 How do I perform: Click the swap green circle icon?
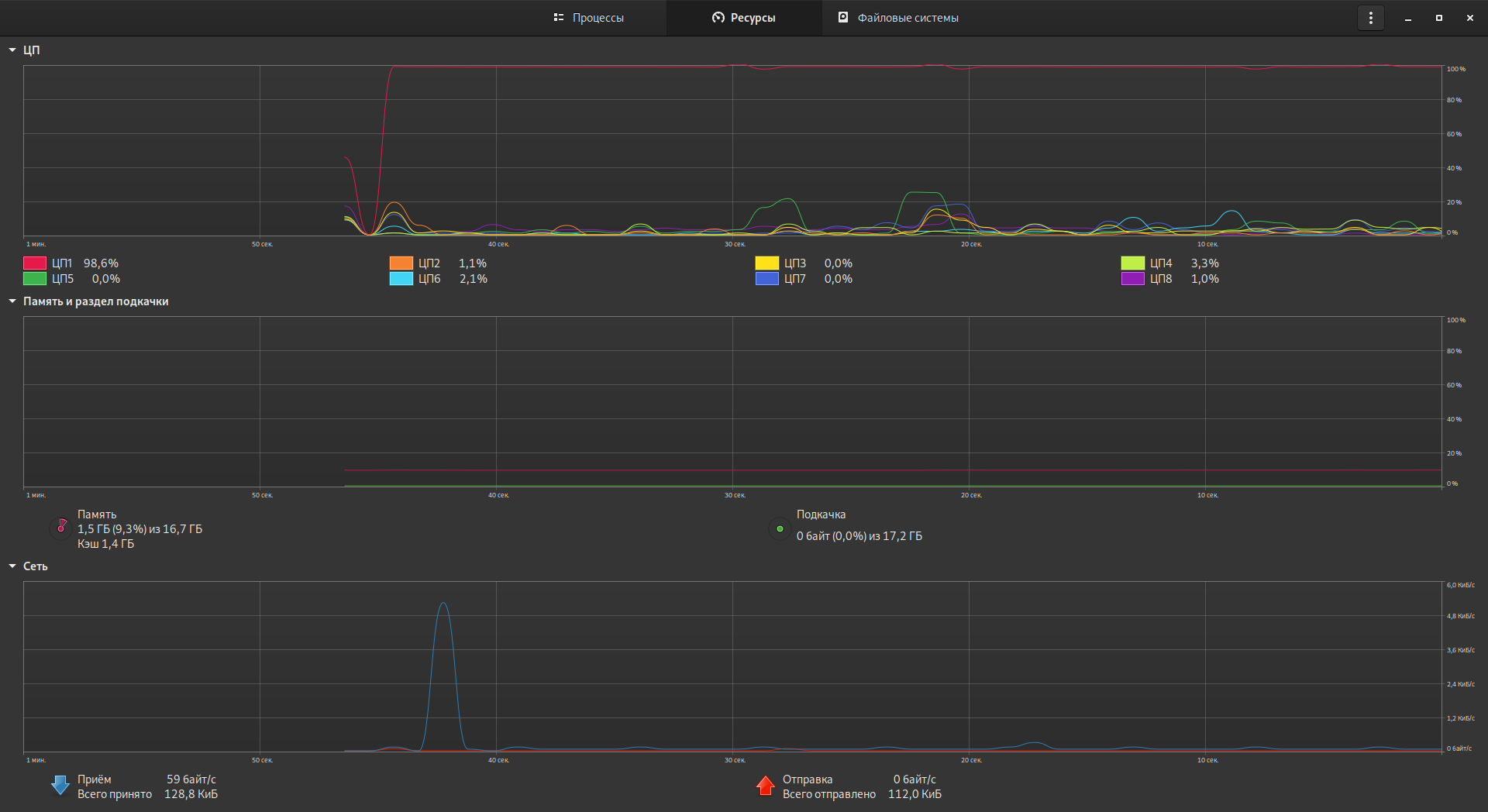click(x=780, y=529)
